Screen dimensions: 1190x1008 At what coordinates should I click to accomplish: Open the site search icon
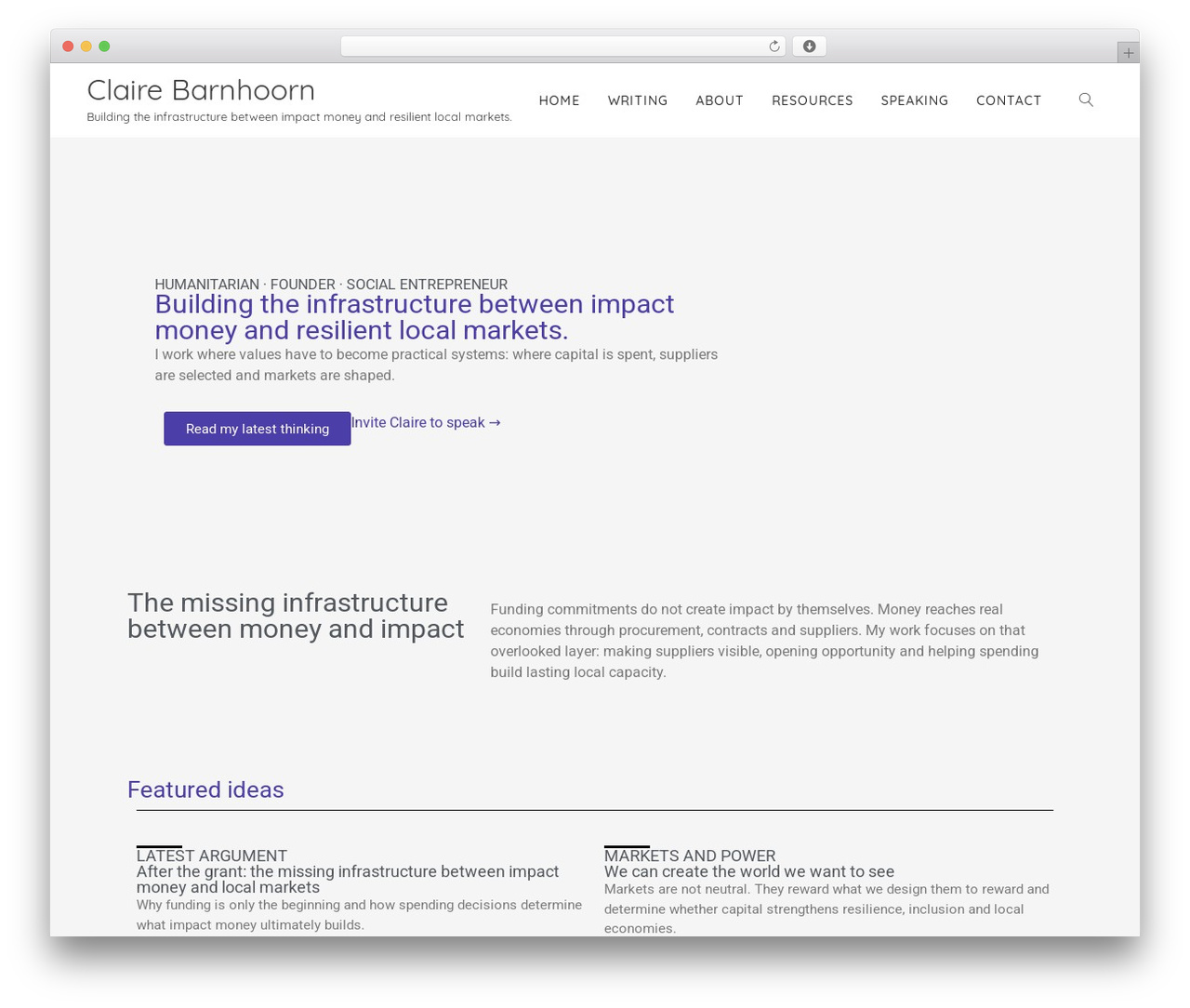click(1086, 99)
